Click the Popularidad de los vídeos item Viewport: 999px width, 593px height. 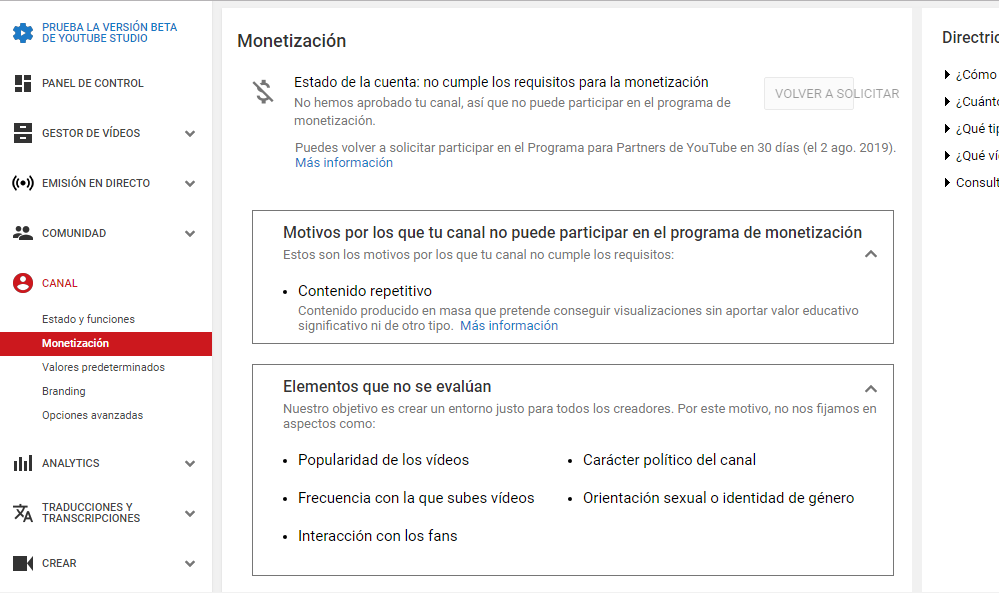(x=384, y=460)
